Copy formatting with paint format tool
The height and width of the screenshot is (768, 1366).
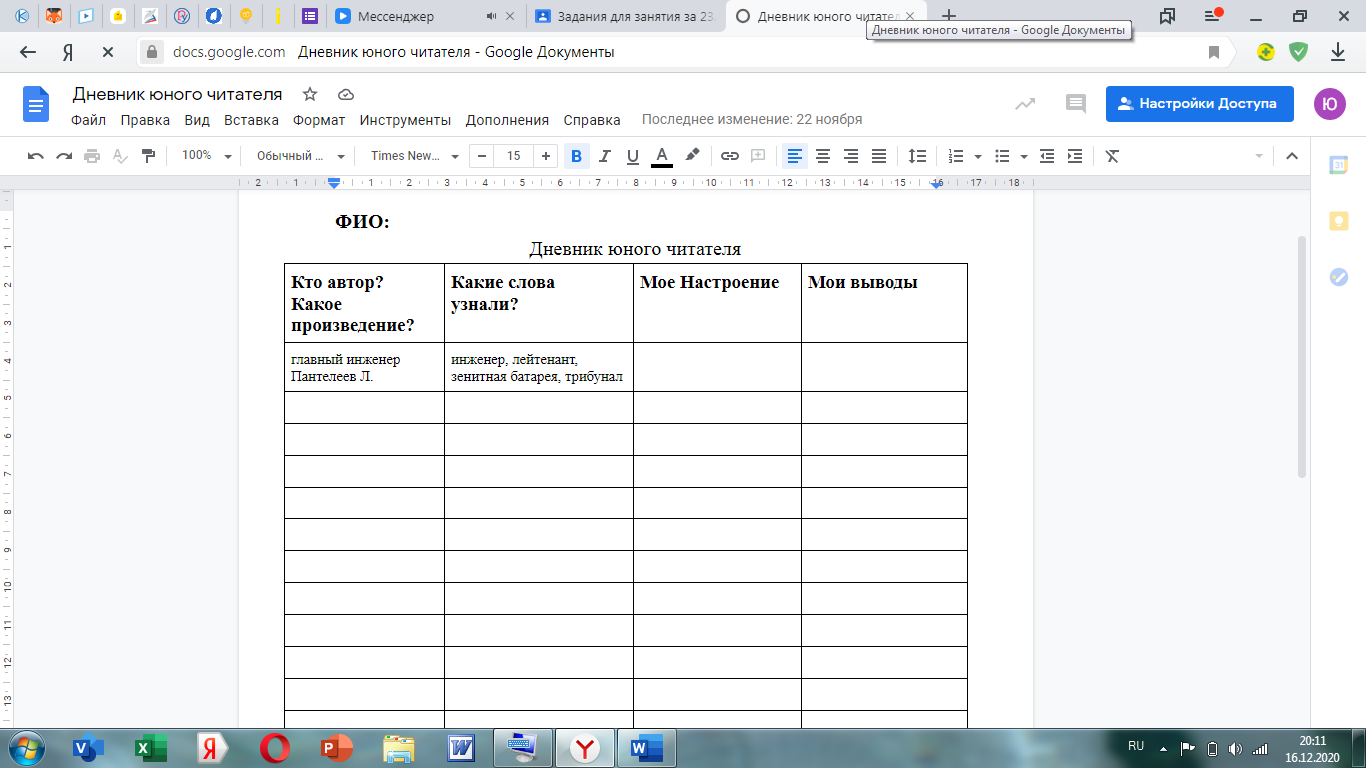click(148, 156)
